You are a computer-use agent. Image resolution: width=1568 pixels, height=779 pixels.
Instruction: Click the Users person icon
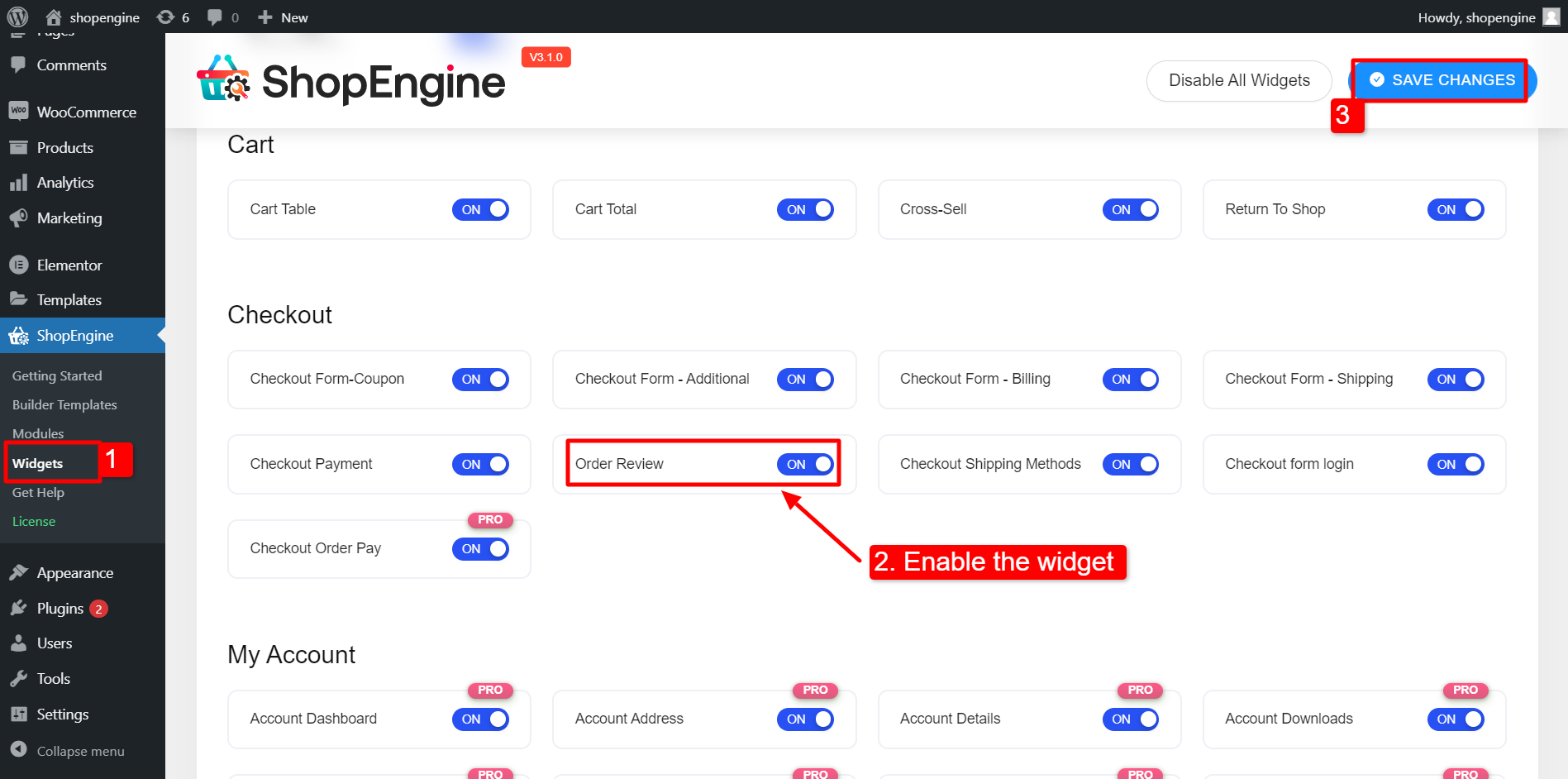pyautogui.click(x=18, y=643)
